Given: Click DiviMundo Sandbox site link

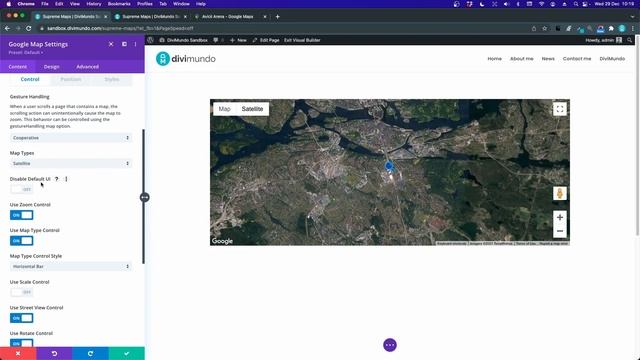Looking at the screenshot, I should (183, 40).
